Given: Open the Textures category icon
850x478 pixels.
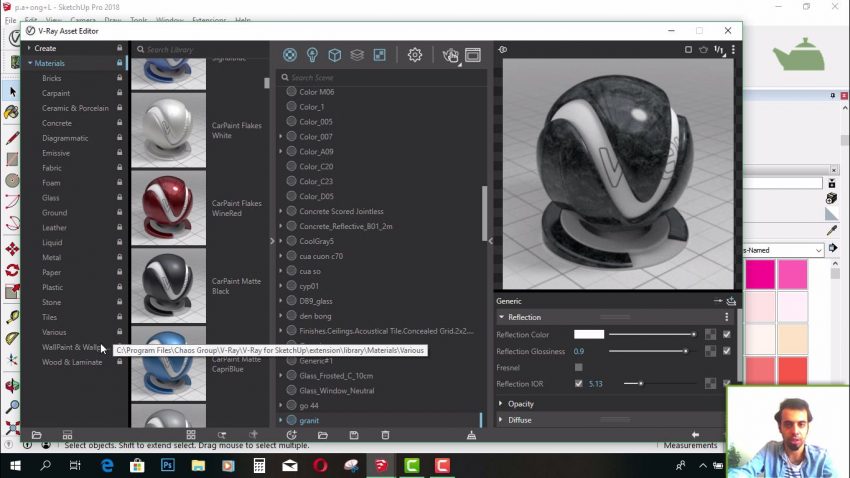Looking at the screenshot, I should [379, 55].
